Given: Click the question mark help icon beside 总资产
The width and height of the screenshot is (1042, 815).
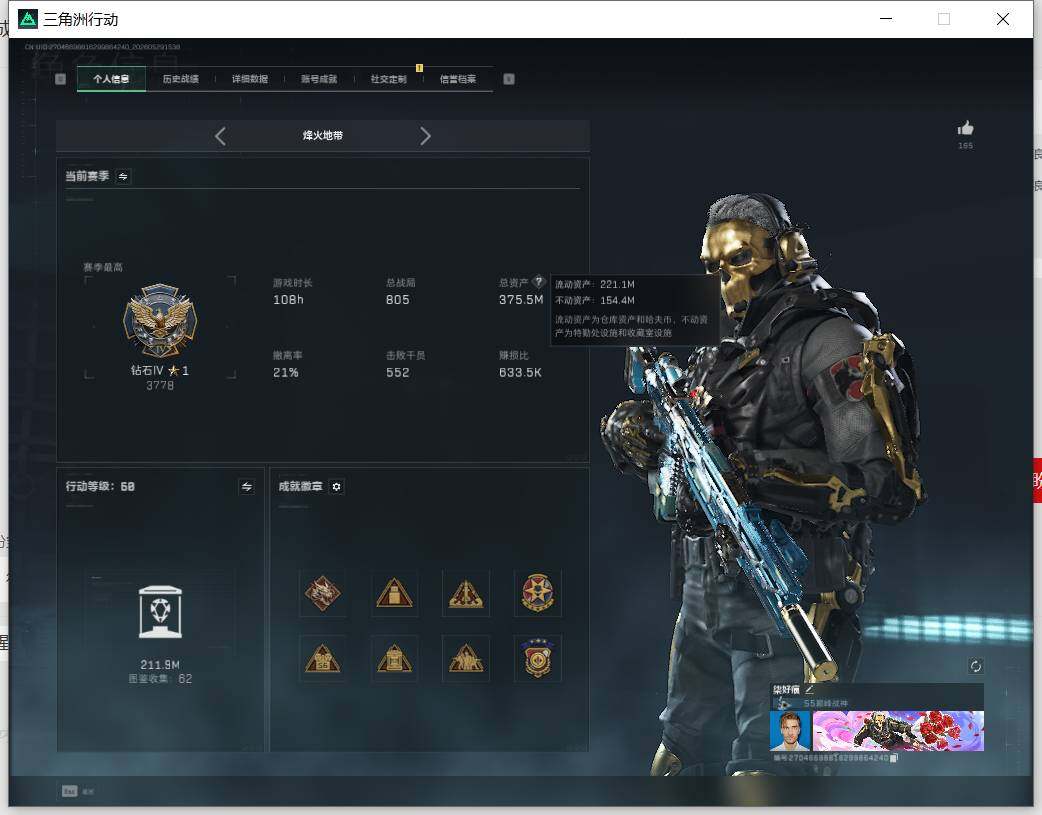Looking at the screenshot, I should [x=538, y=282].
